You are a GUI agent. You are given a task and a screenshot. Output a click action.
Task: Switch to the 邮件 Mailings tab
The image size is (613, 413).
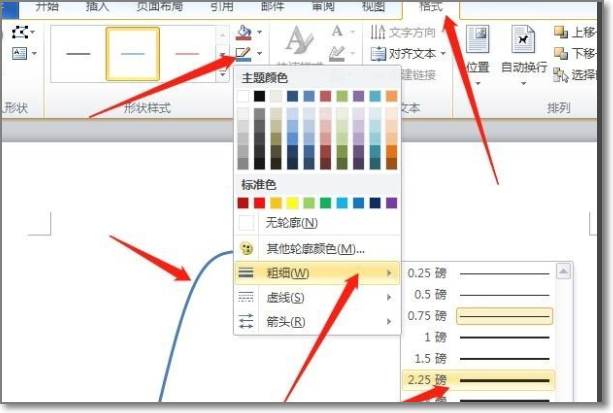pos(272,6)
